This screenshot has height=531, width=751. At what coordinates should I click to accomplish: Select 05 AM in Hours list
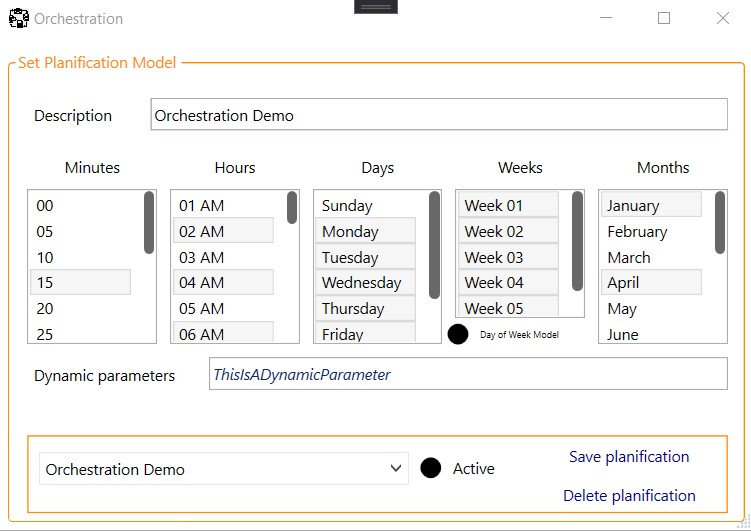click(x=223, y=308)
